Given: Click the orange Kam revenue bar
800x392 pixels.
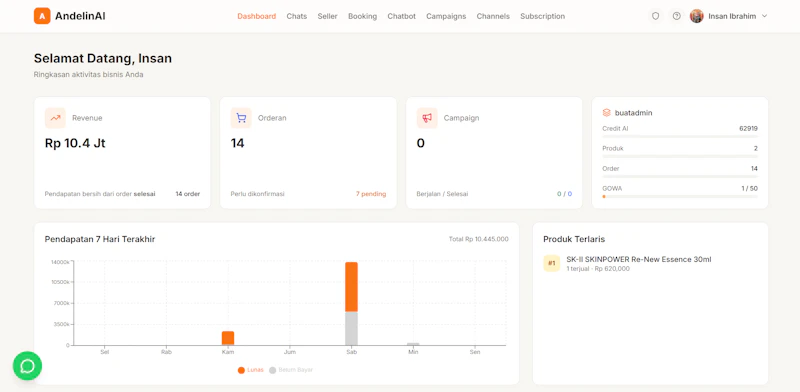Looking at the screenshot, I should (x=228, y=338).
